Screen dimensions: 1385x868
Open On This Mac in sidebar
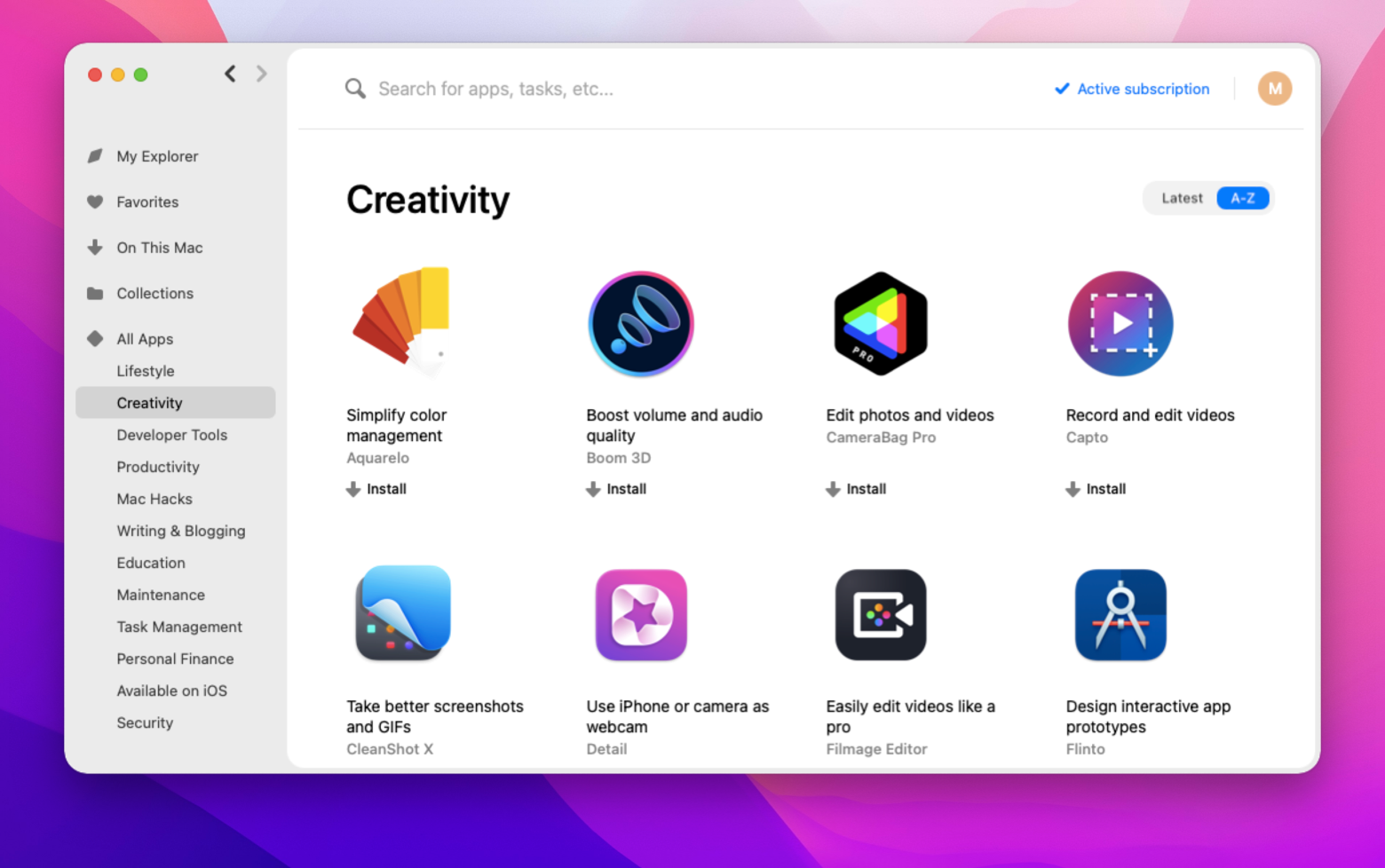tap(160, 248)
